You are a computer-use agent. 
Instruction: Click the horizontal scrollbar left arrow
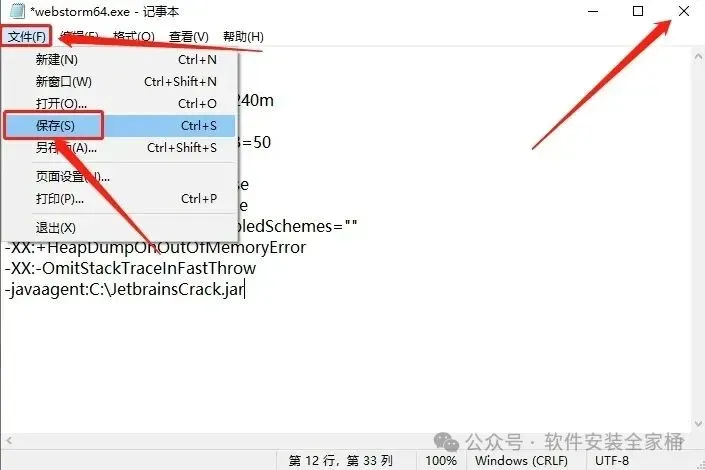(9, 441)
